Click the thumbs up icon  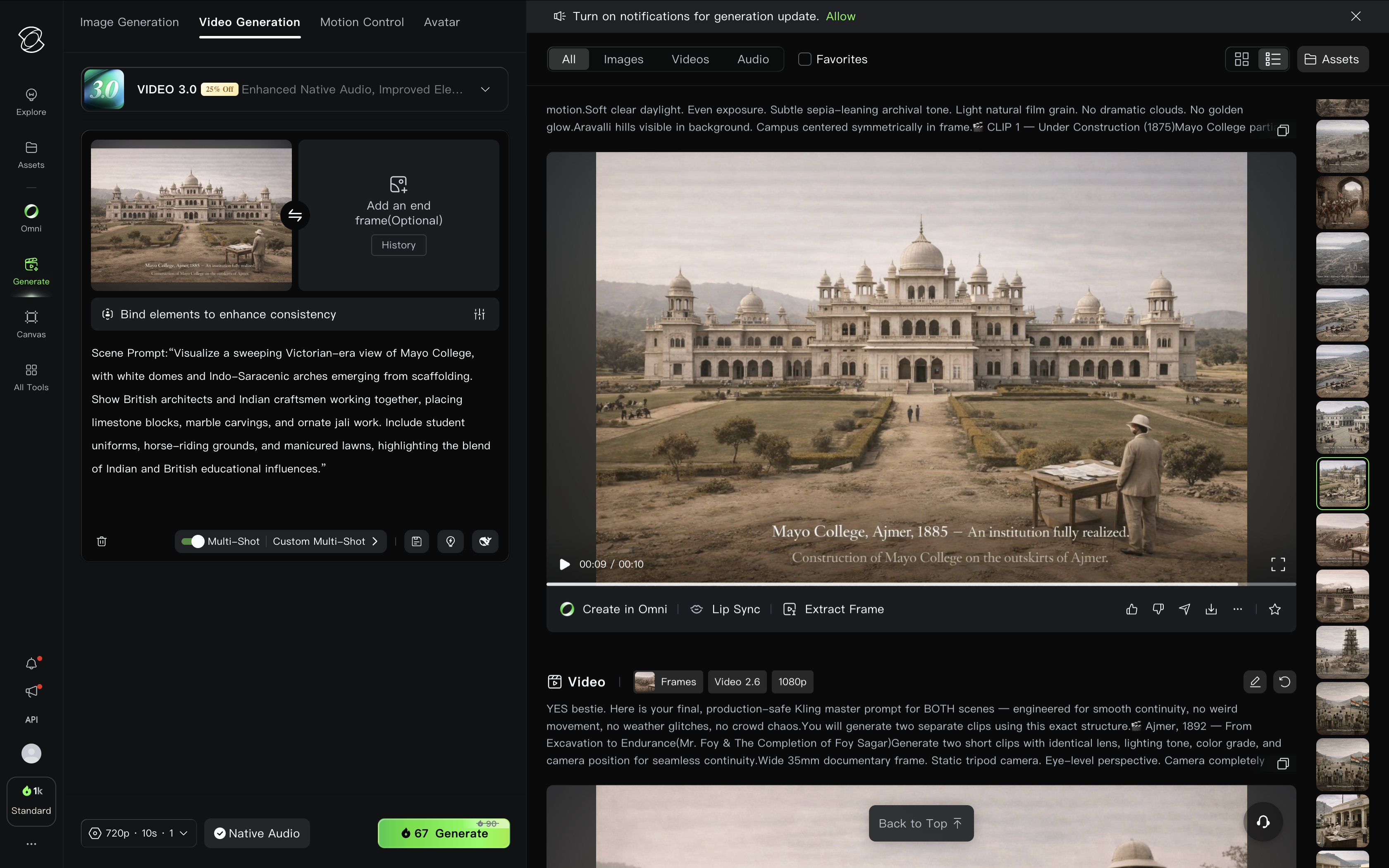[1131, 609]
